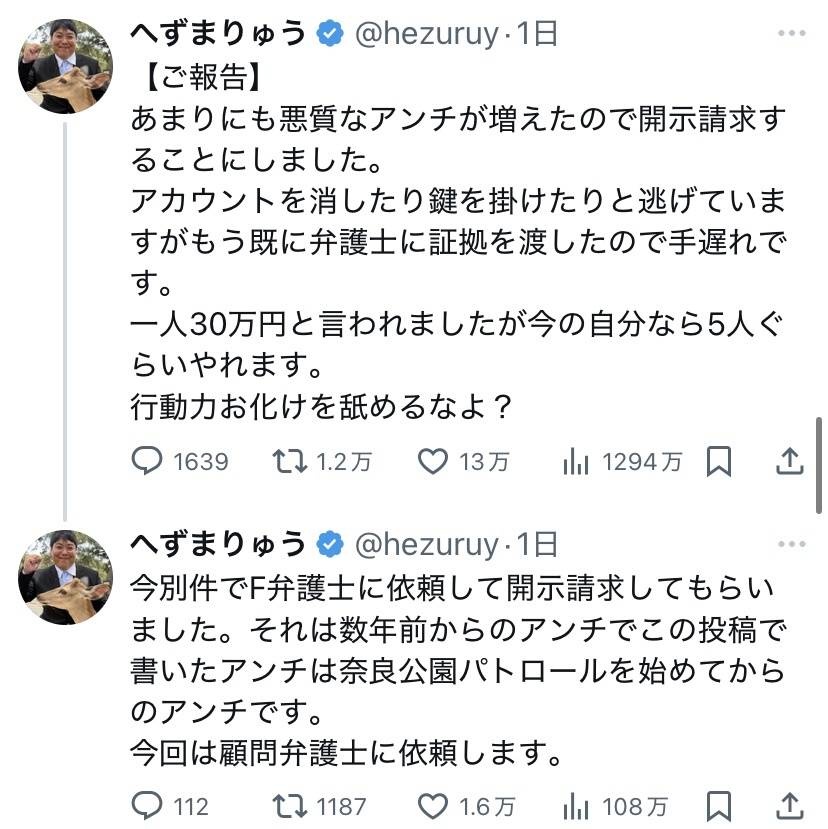The image size is (828, 829).
Task: Repost the second post with 1187 reposts
Action: click(x=292, y=805)
